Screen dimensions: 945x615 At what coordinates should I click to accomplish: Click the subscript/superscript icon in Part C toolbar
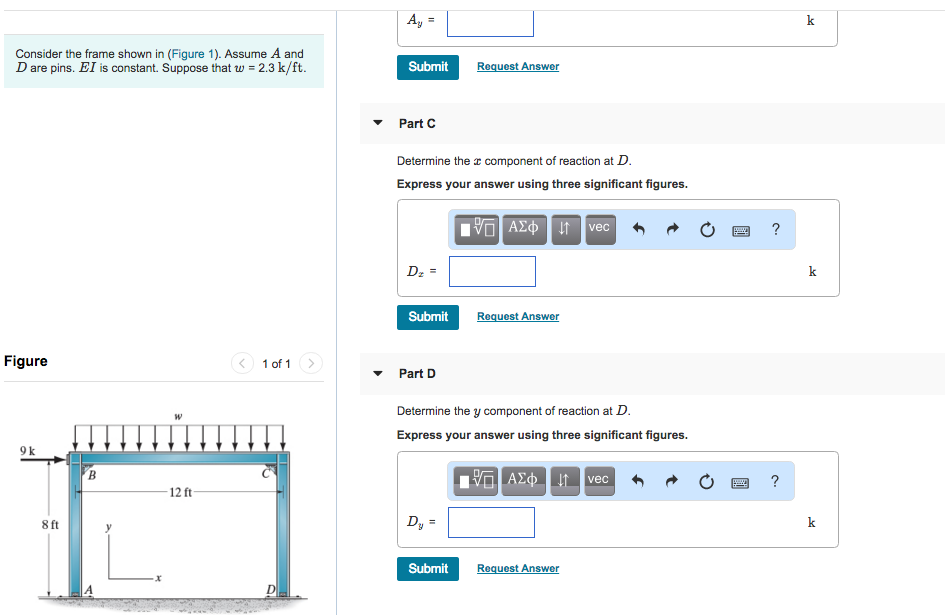pyautogui.click(x=565, y=229)
